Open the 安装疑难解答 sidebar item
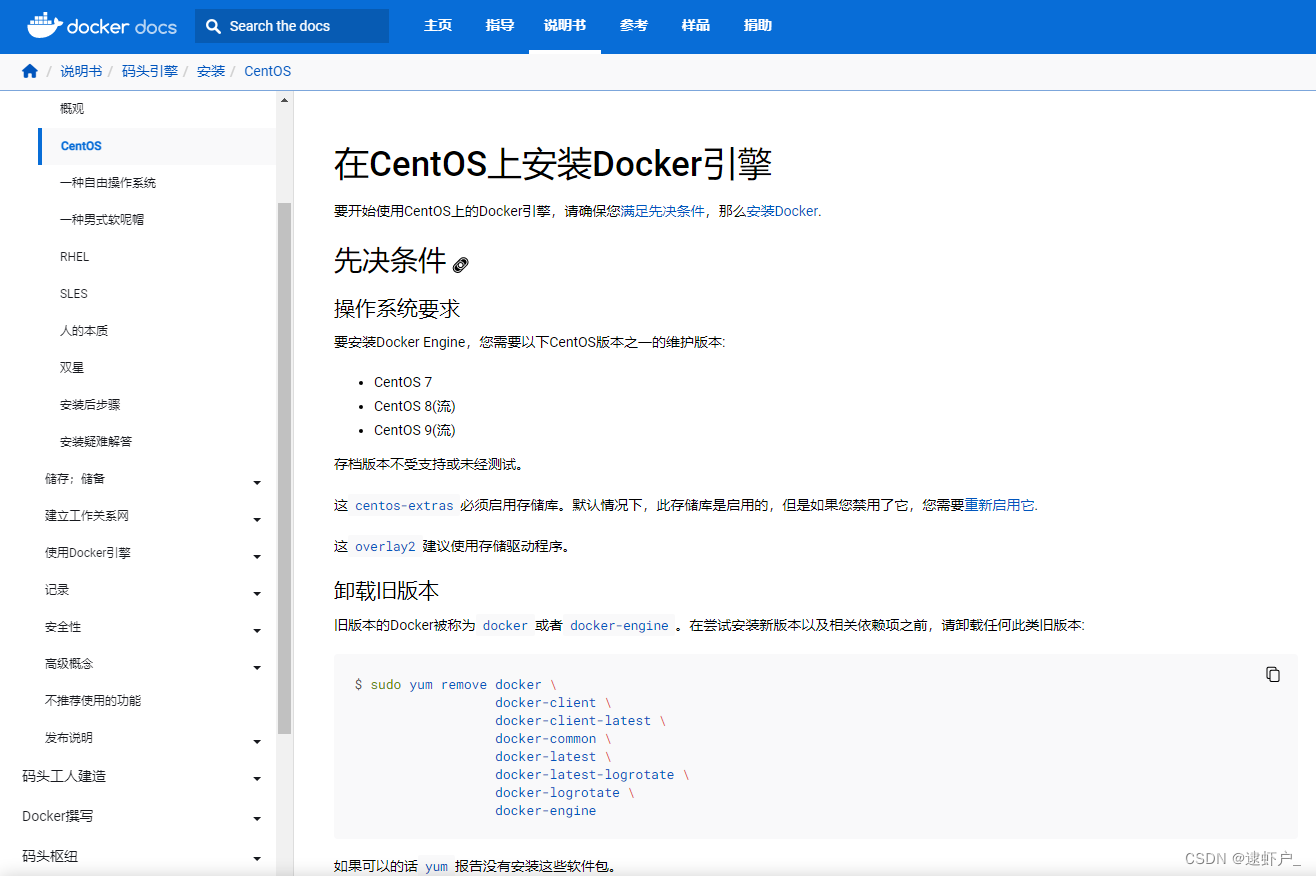 point(96,441)
